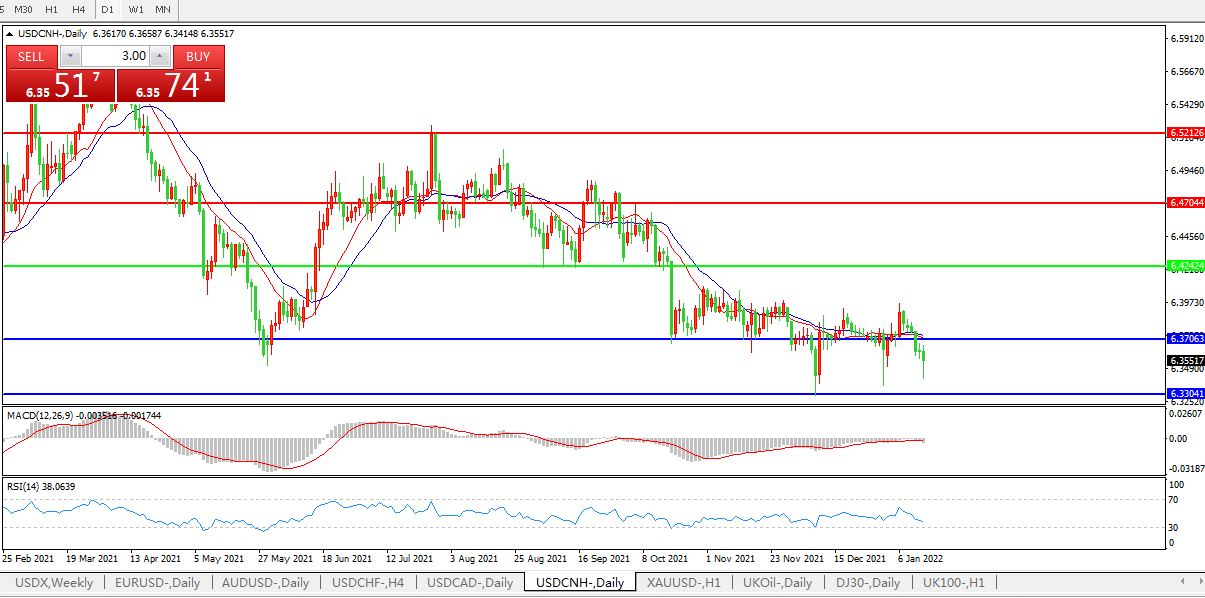Switch to M30 timeframe
Viewport: 1205px width, 598px height.
pos(23,9)
